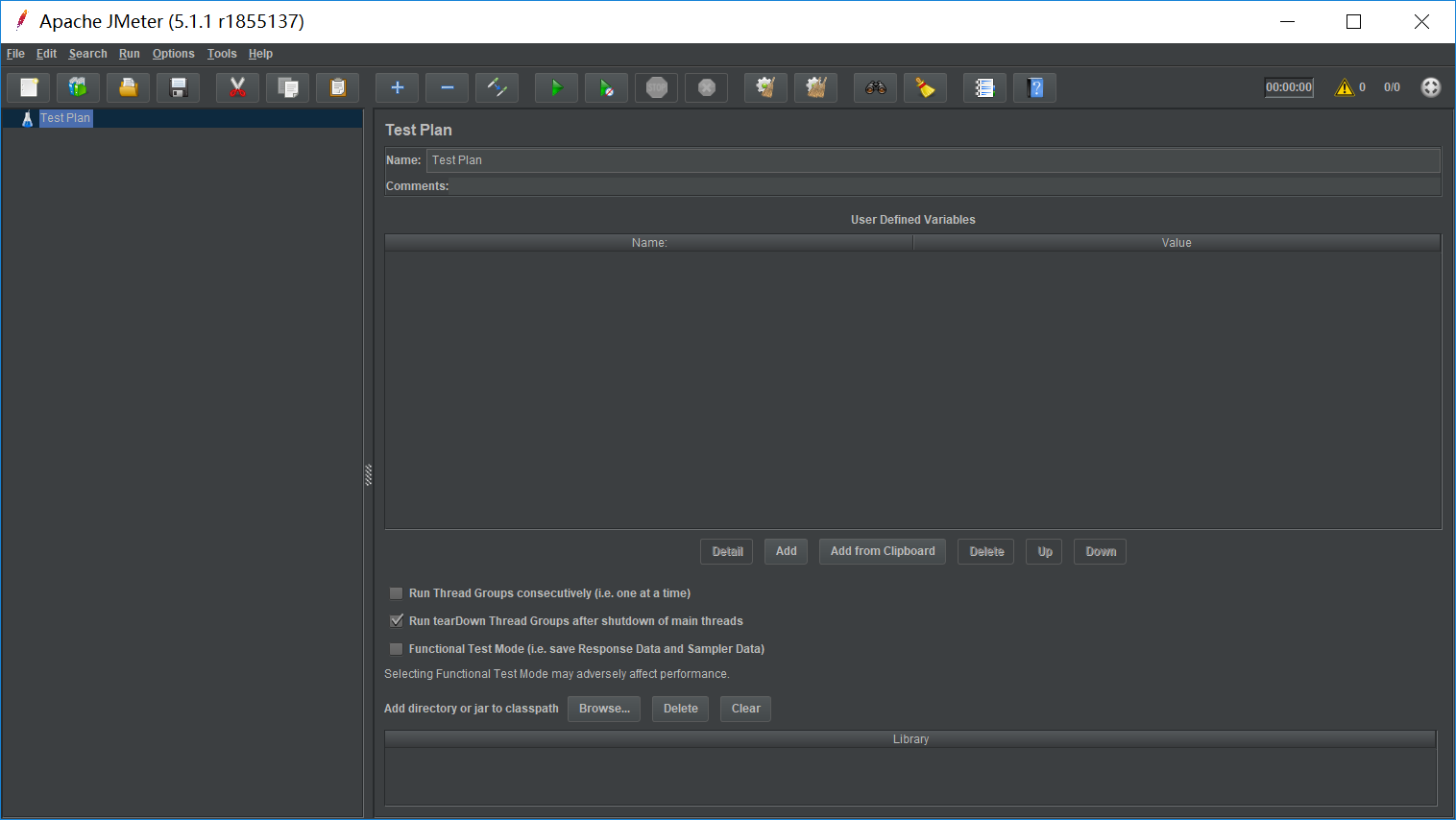Open the File menu
1456x820 pixels.
[x=15, y=54]
